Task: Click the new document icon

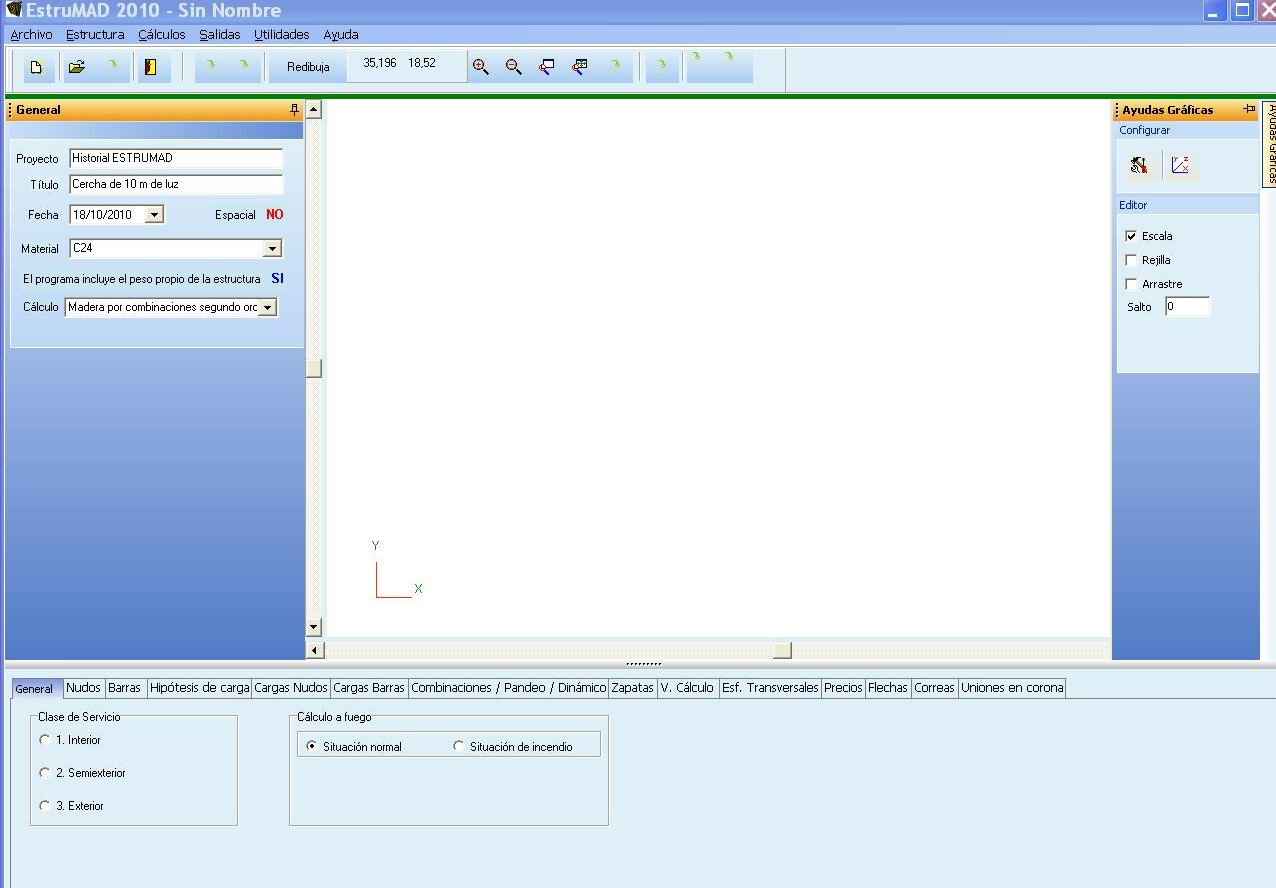Action: pos(37,68)
